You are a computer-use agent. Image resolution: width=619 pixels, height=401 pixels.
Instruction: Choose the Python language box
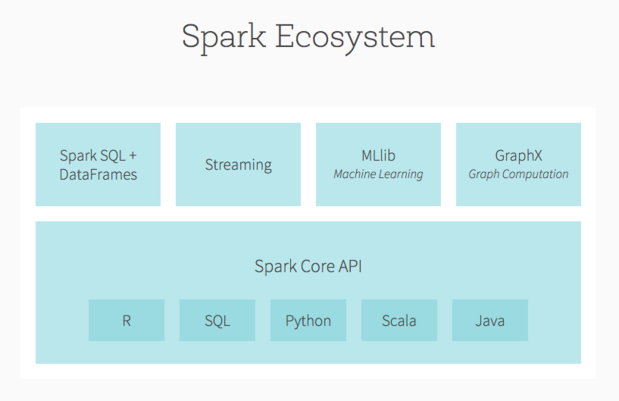coord(308,320)
